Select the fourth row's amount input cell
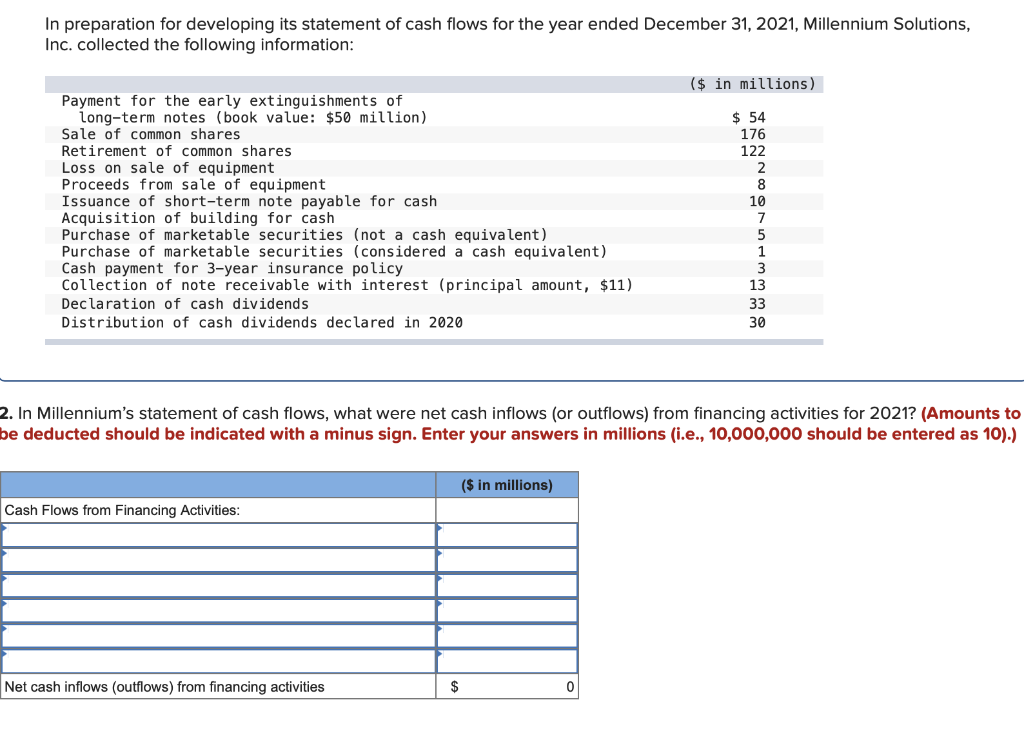1024x740 pixels. (507, 611)
